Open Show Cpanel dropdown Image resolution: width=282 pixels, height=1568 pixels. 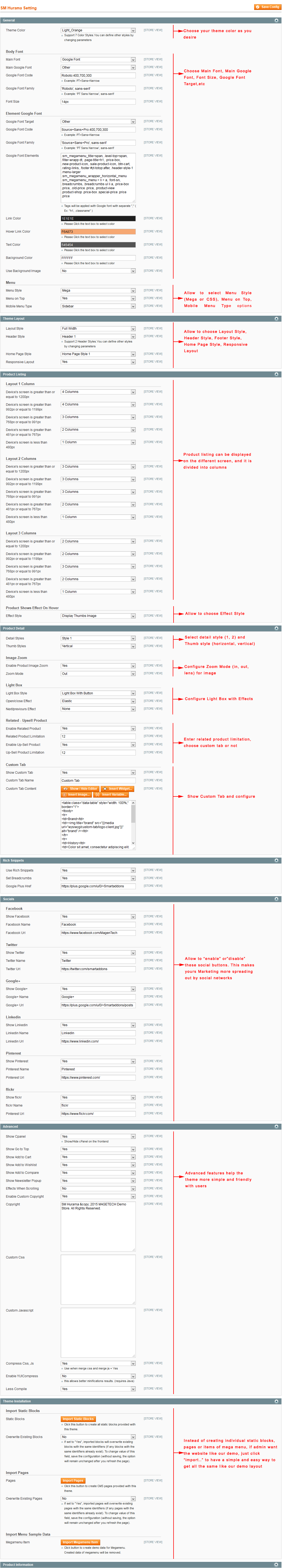point(98,1137)
